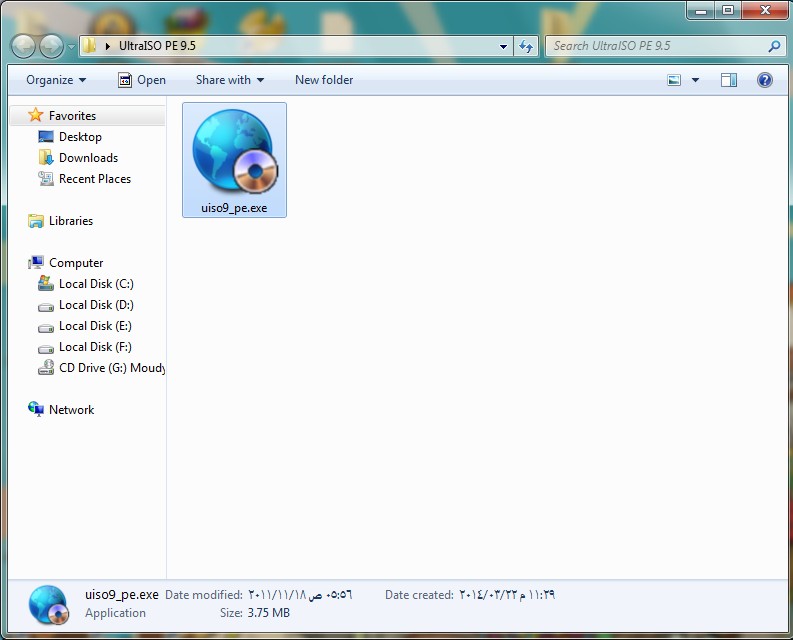Image resolution: width=793 pixels, height=640 pixels.
Task: Click the Downloads folder icon
Action: [x=46, y=157]
